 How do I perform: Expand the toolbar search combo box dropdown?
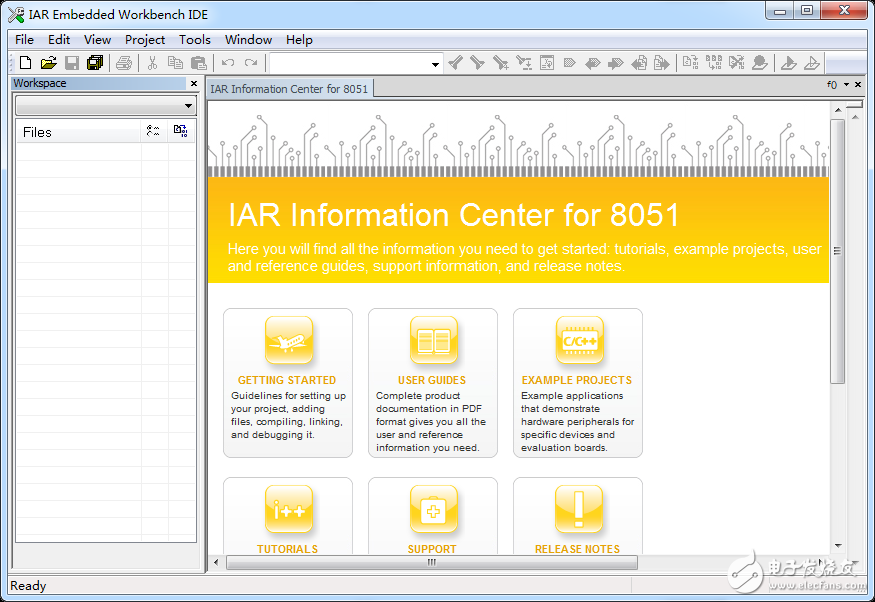point(435,64)
